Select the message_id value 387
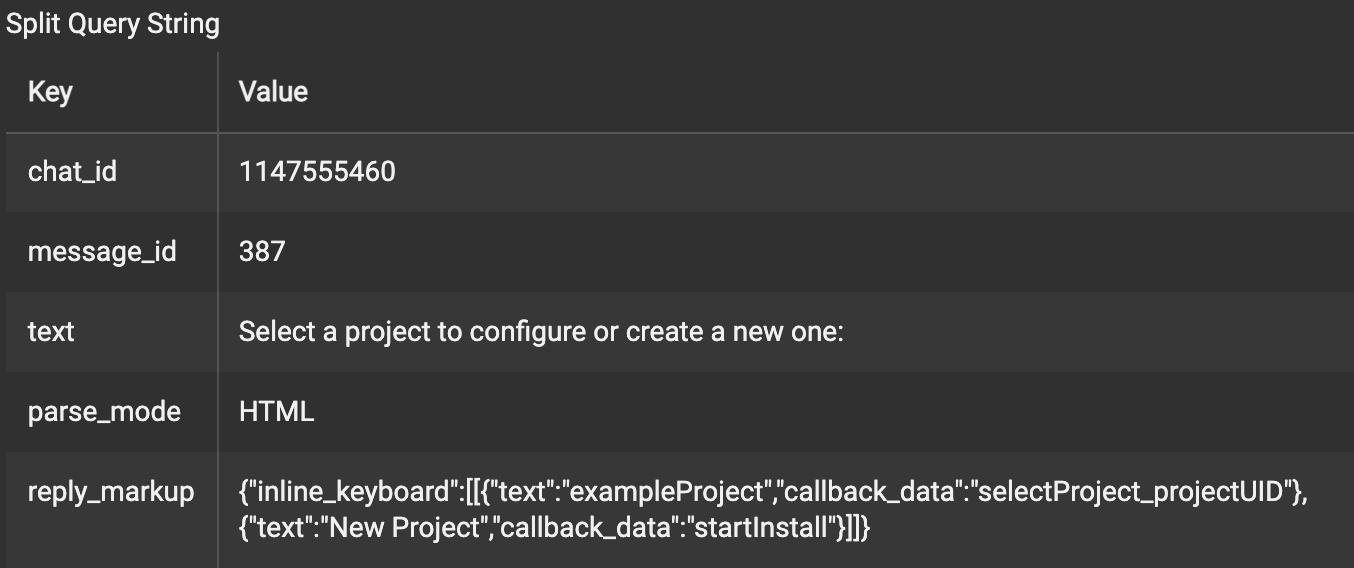Viewport: 1354px width, 568px height. pos(262,252)
